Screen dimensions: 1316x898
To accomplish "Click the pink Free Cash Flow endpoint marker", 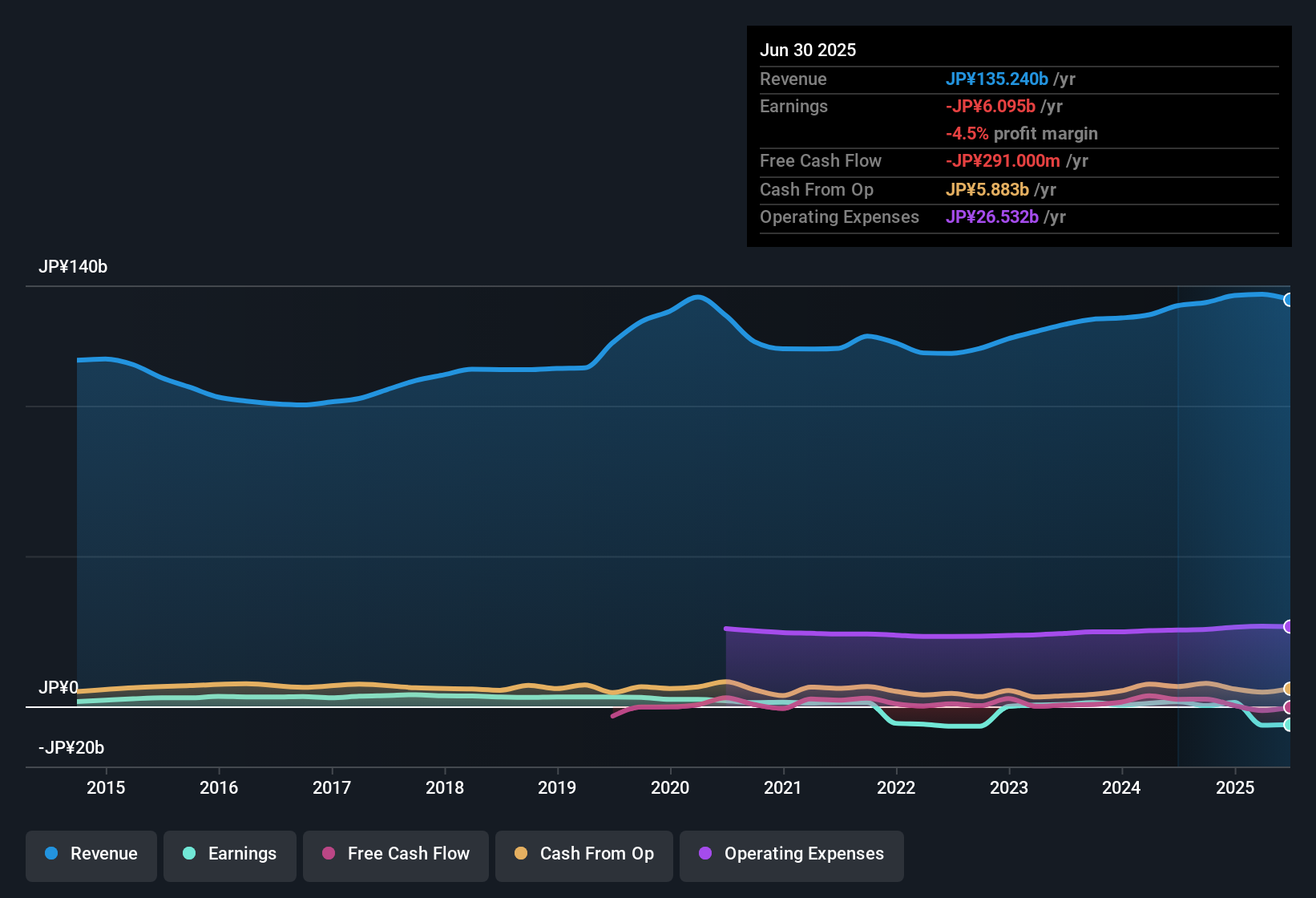I will tap(1289, 707).
